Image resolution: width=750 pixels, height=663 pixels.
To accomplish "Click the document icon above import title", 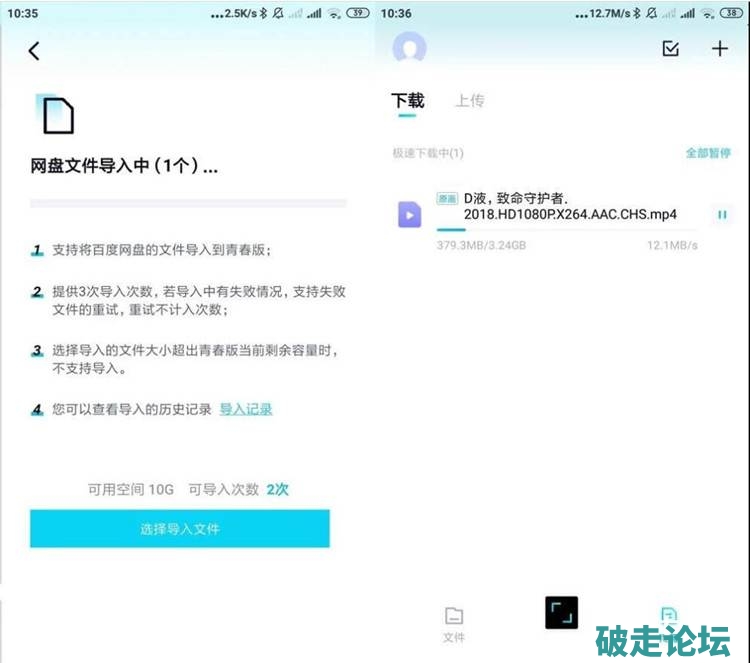I will click(x=58, y=116).
